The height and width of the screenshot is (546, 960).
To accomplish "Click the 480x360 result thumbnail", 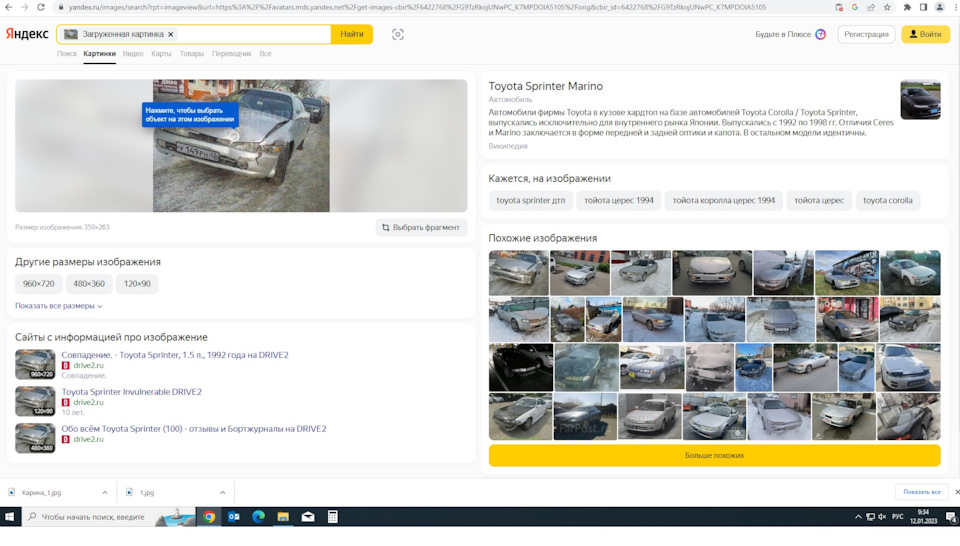I will point(35,438).
